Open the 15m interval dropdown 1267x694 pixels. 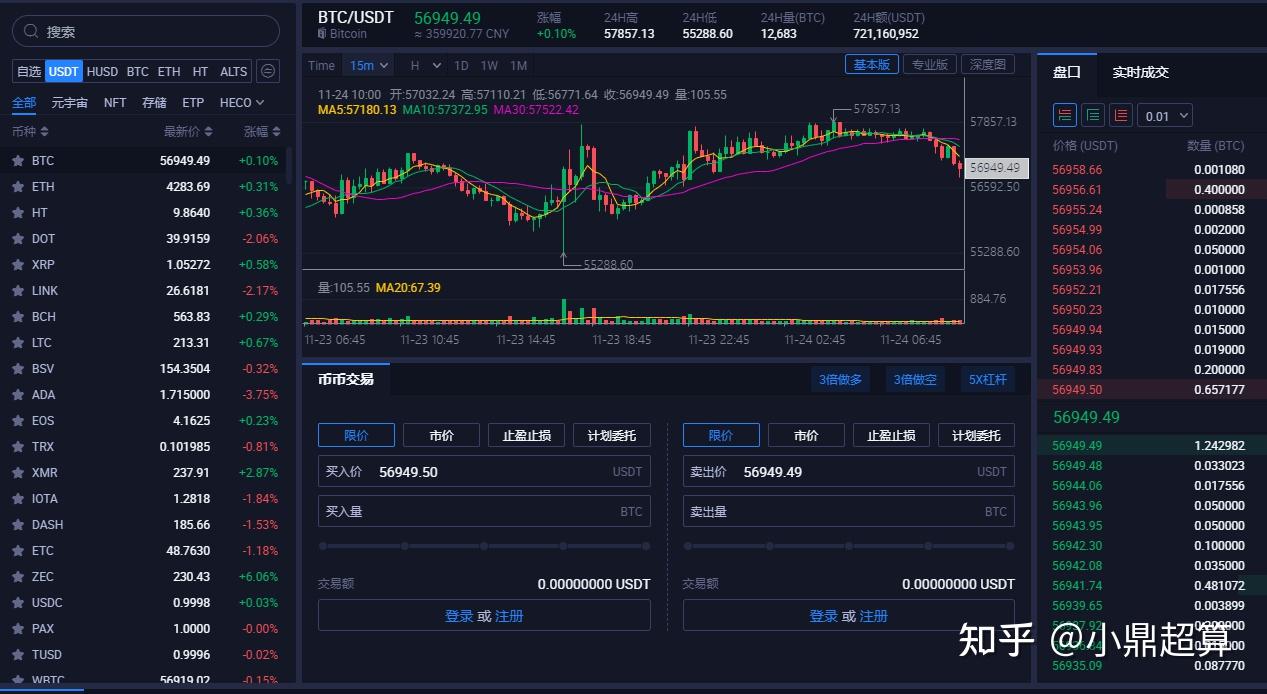click(x=367, y=65)
